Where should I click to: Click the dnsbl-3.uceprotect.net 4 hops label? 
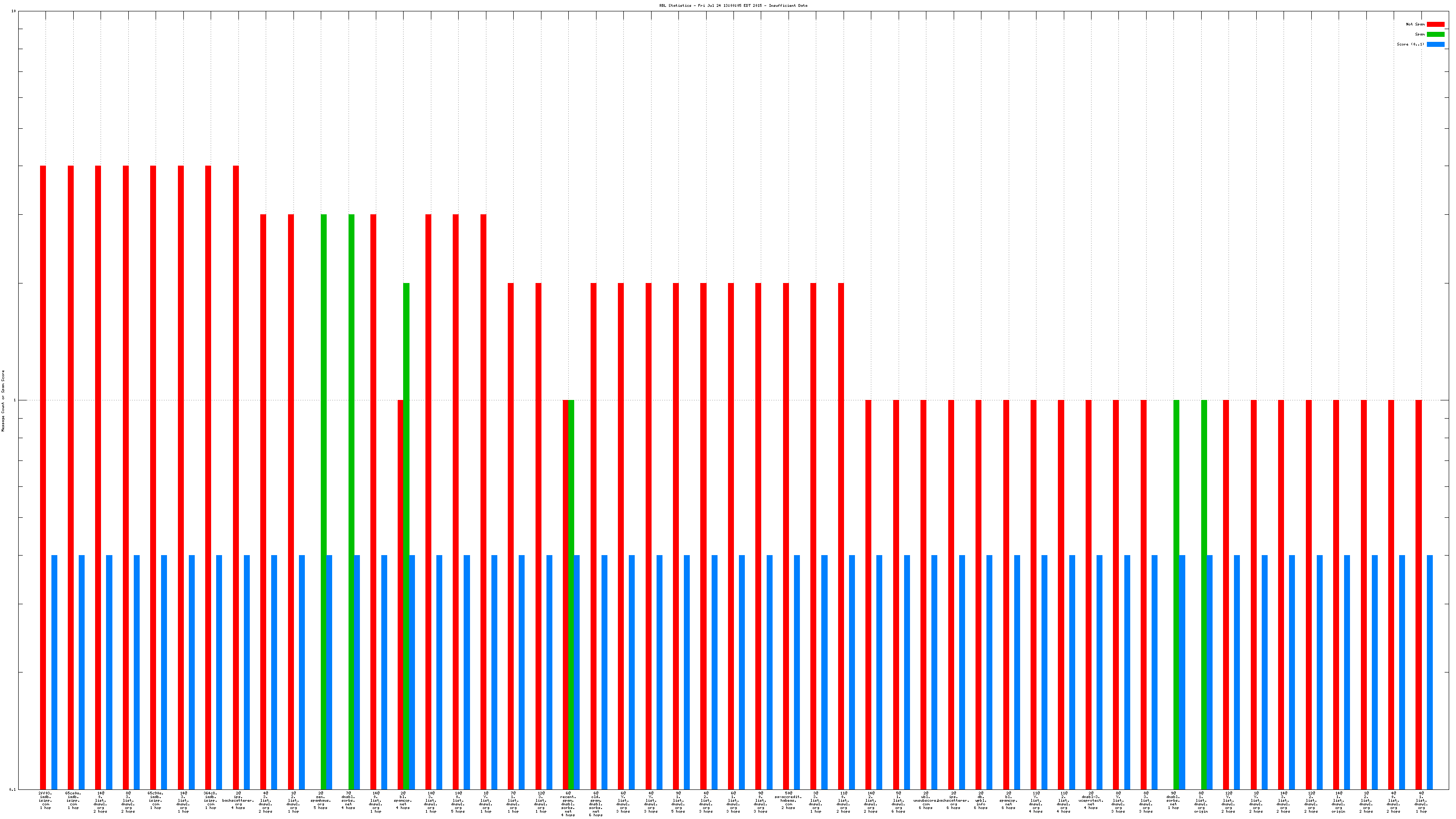1090,800
